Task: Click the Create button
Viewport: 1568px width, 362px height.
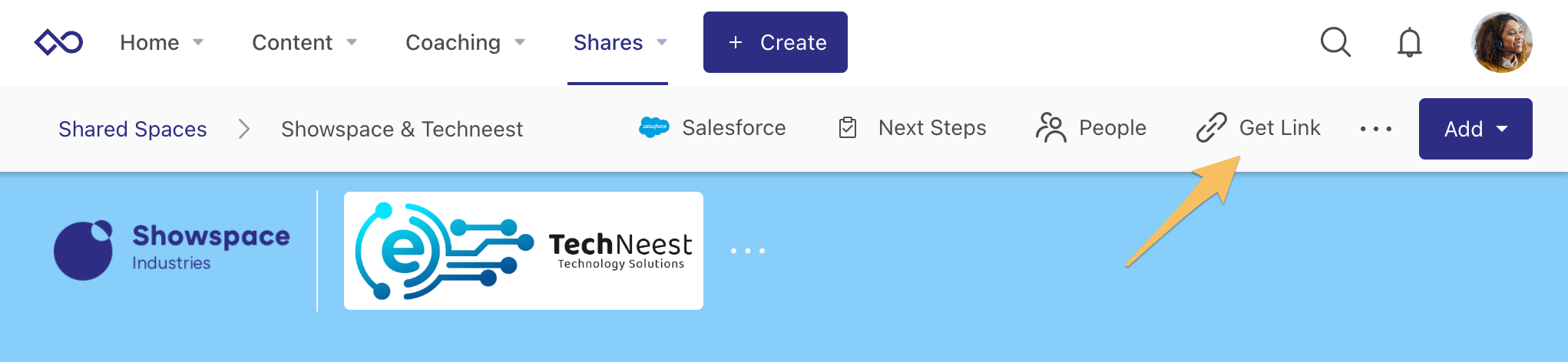Action: tap(775, 42)
